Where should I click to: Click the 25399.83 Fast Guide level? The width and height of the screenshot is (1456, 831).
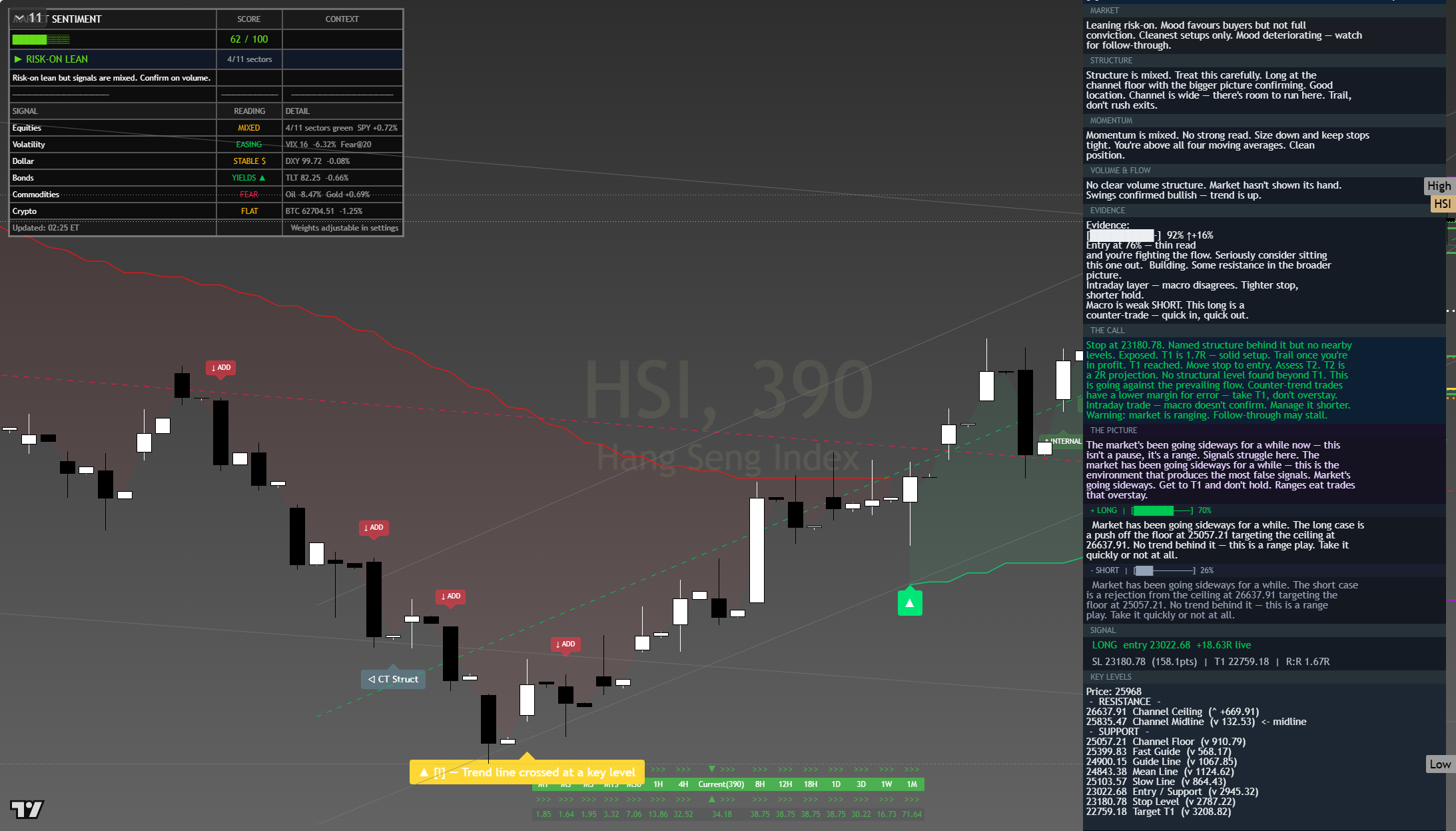[1158, 752]
